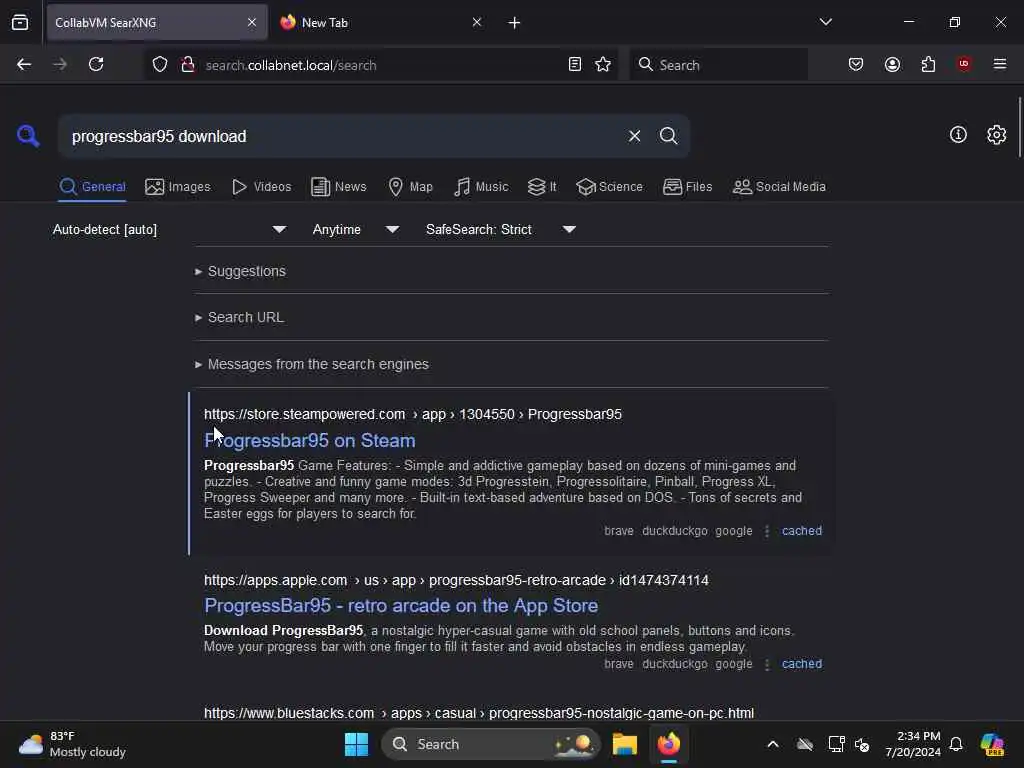The width and height of the screenshot is (1024, 768).
Task: Click the Firefox toolbar Search box
Action: 718,65
